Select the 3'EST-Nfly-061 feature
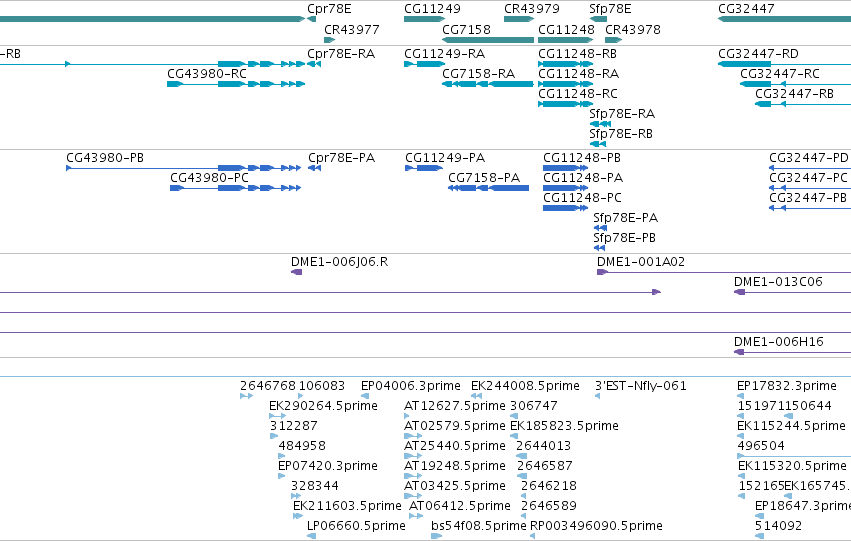The height and width of the screenshot is (541, 851). [x=598, y=396]
